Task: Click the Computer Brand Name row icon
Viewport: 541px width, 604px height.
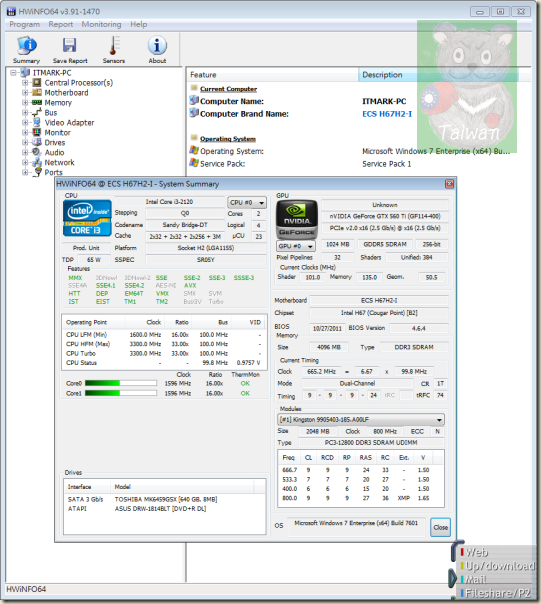Action: click(194, 113)
